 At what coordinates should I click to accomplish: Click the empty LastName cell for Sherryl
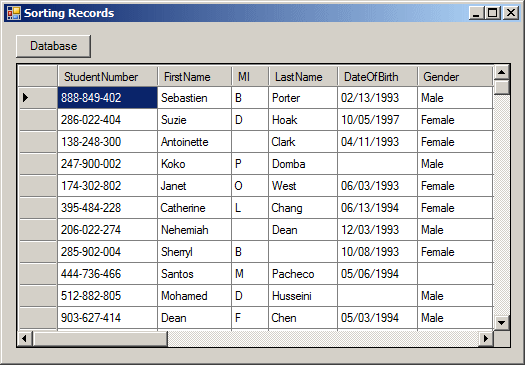(x=303, y=252)
